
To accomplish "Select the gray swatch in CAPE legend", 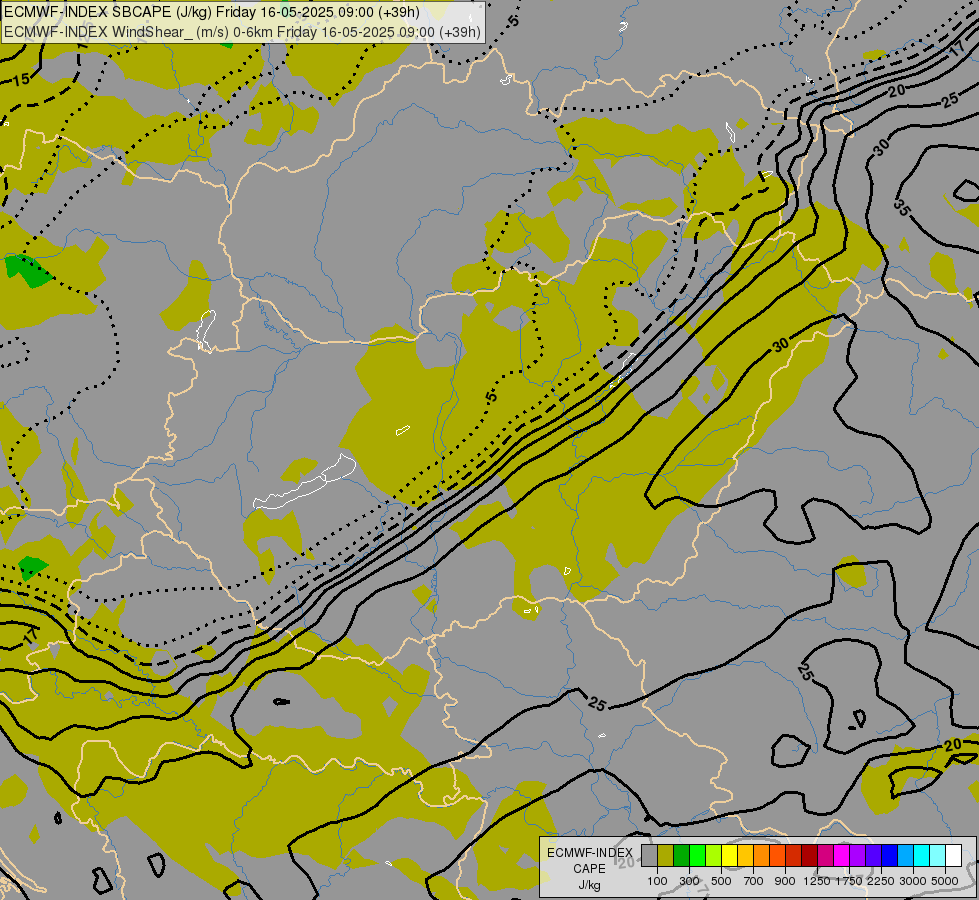I will [x=649, y=856].
